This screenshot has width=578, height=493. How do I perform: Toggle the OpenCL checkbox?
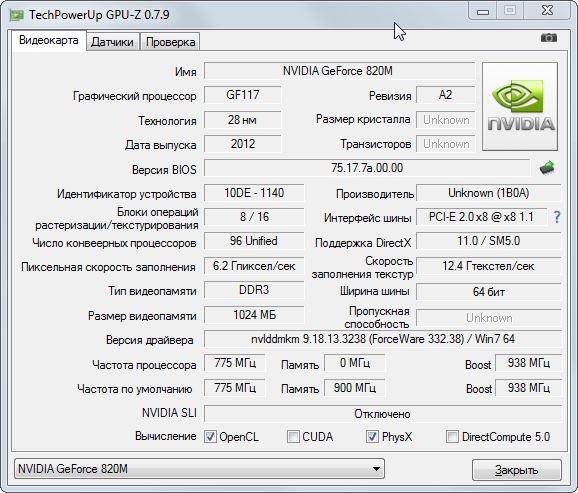210,437
